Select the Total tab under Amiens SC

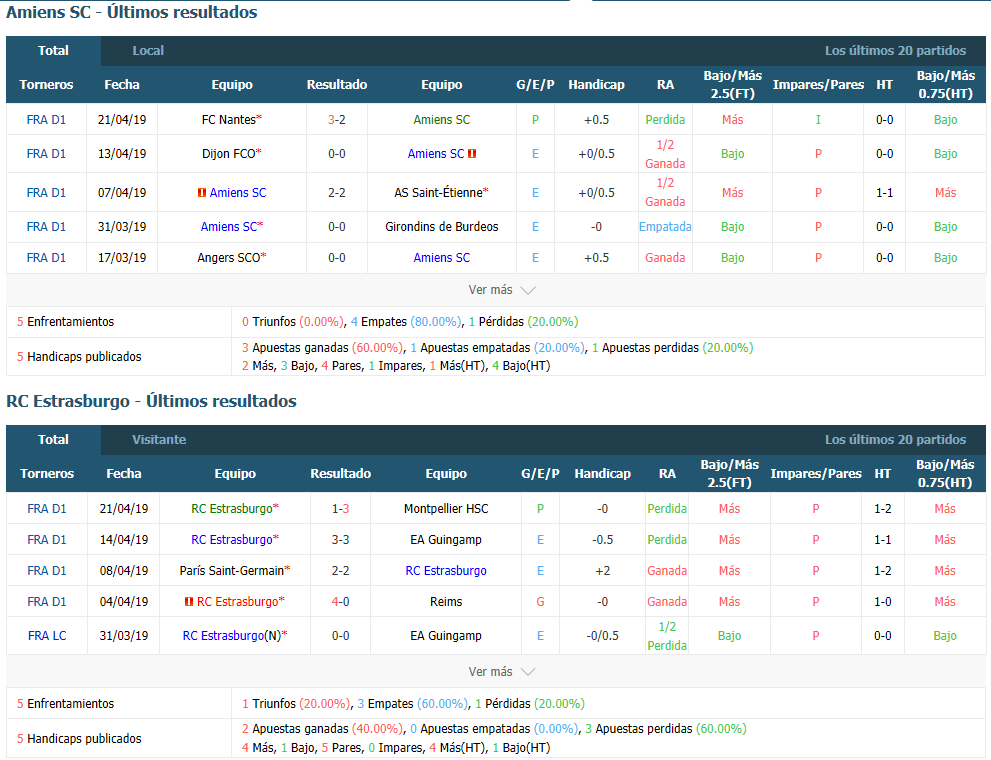(53, 51)
